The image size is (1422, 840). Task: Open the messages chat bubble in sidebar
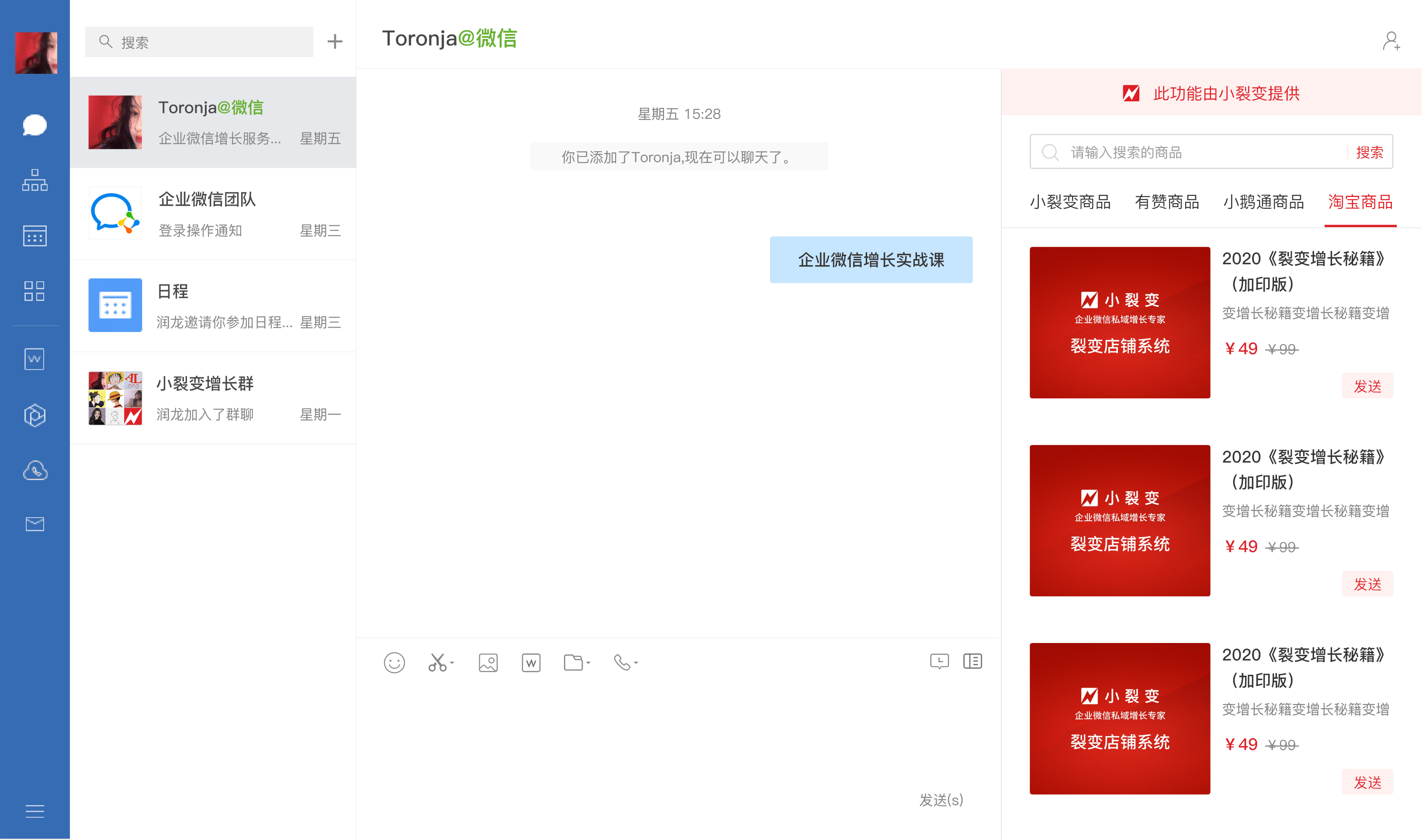(x=35, y=125)
